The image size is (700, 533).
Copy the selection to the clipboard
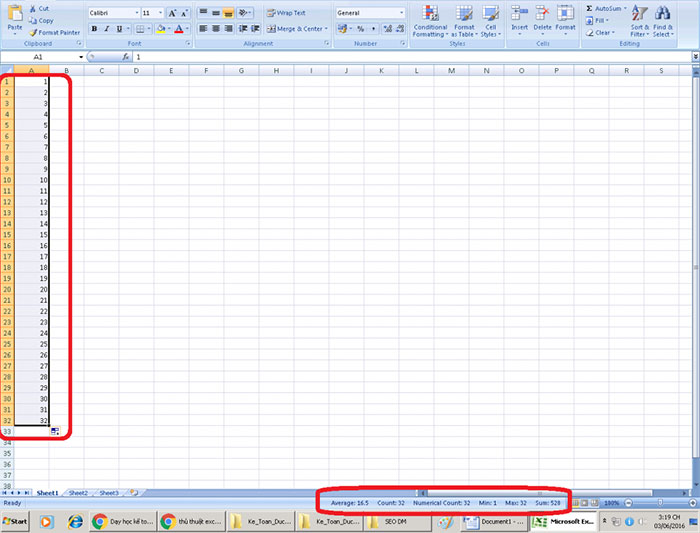pyautogui.click(x=41, y=21)
